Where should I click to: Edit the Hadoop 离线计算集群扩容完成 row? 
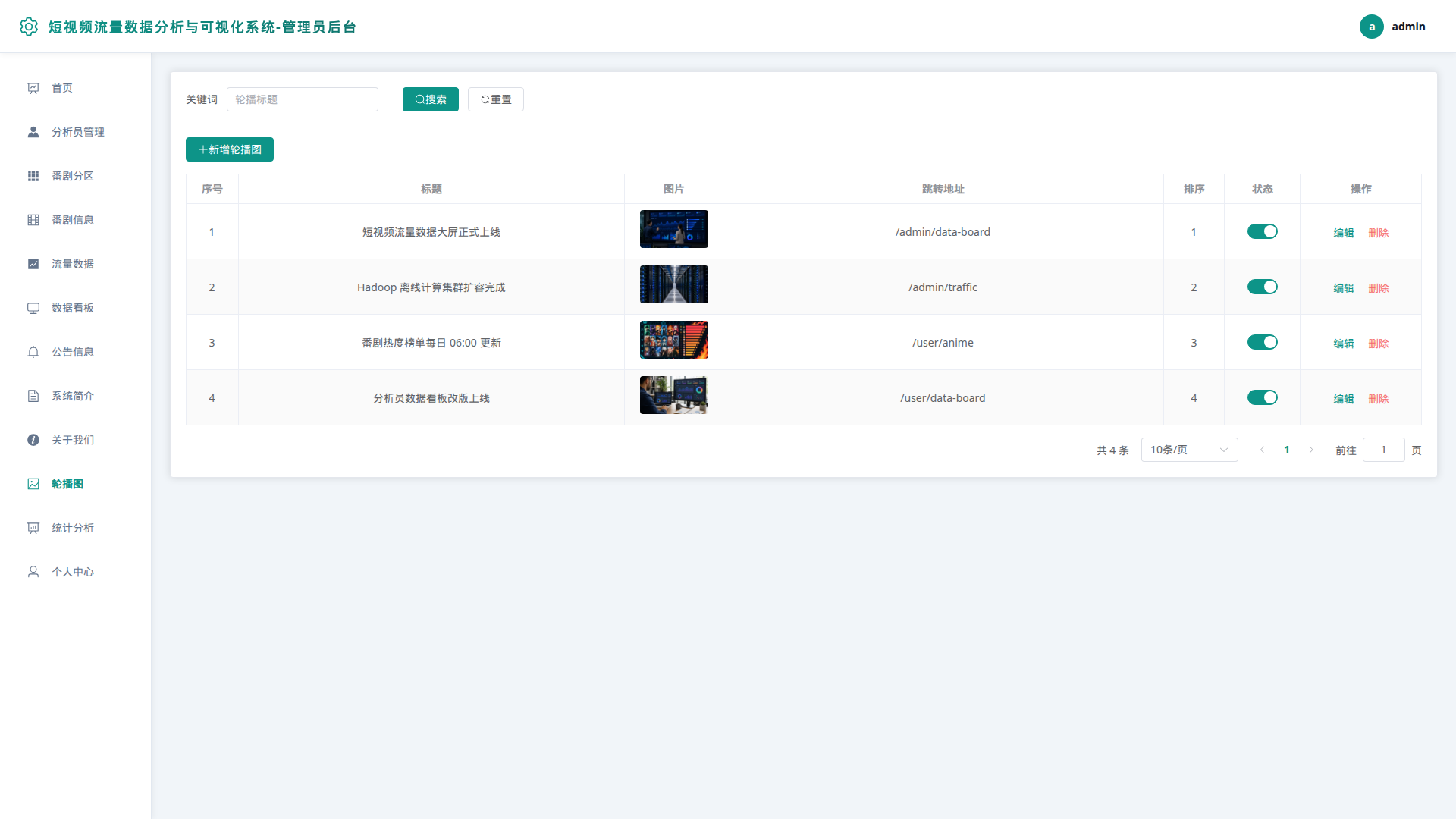[1343, 288]
